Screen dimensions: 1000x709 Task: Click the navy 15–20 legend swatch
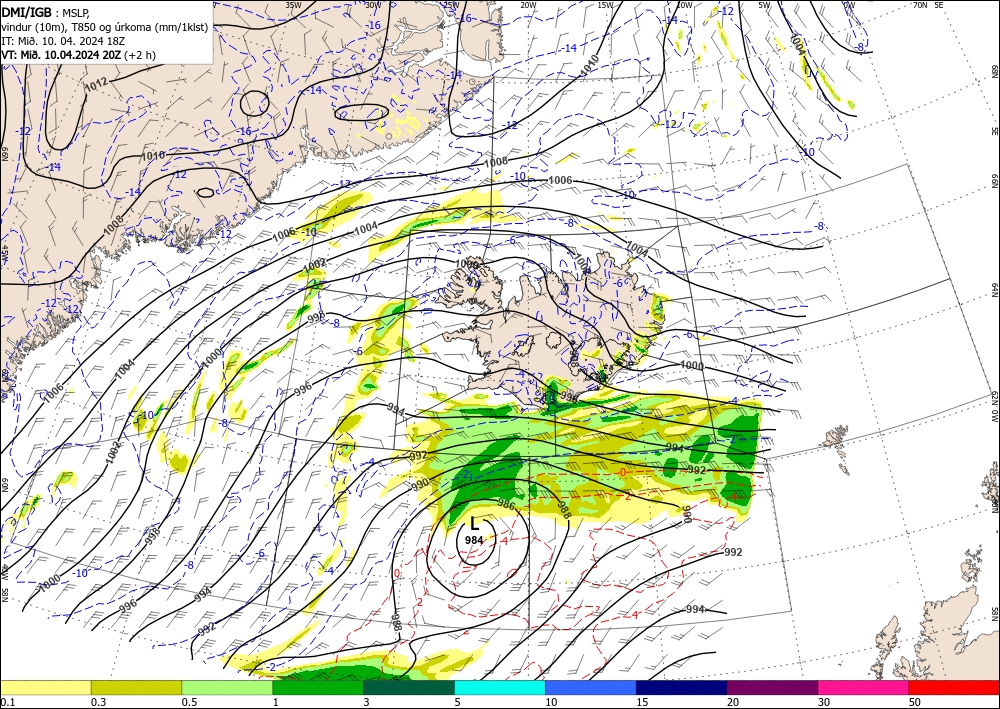(x=682, y=687)
